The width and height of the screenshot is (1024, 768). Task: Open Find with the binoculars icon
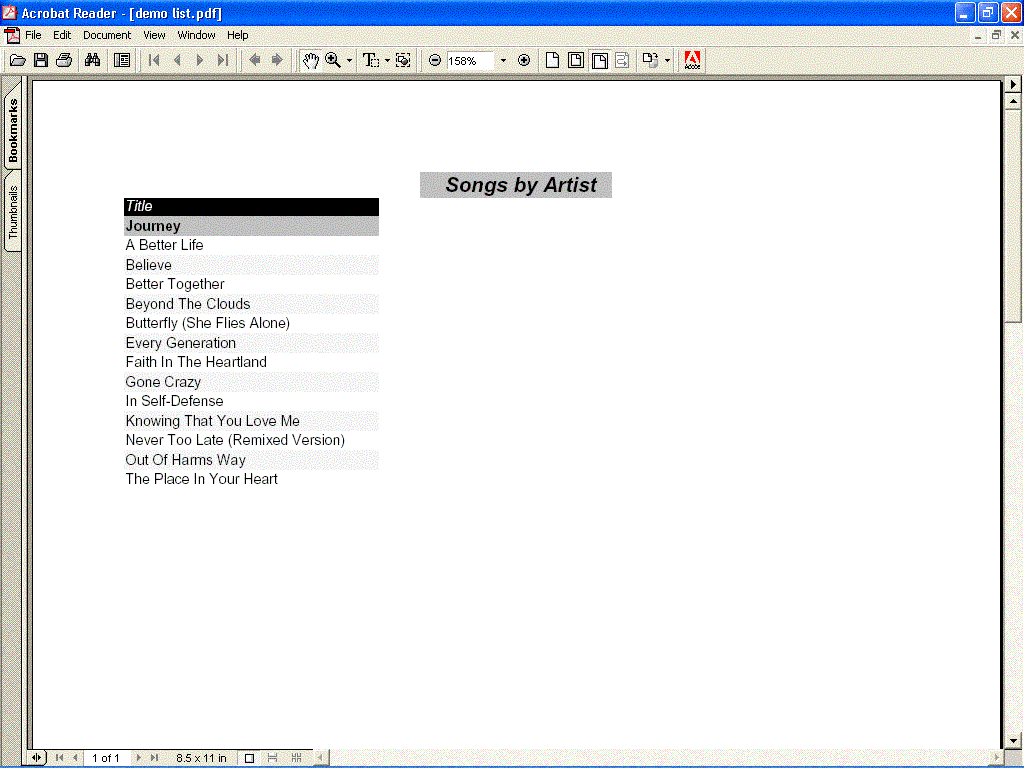pos(93,60)
